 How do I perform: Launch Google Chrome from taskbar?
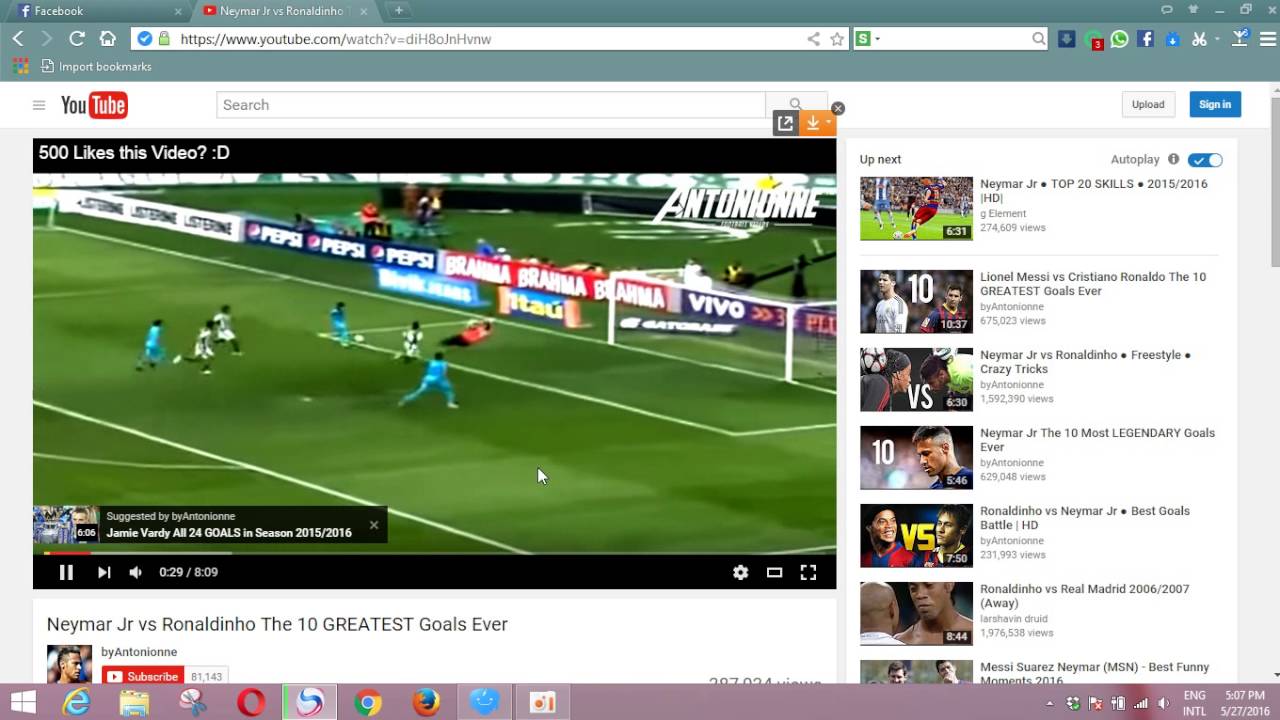(368, 703)
